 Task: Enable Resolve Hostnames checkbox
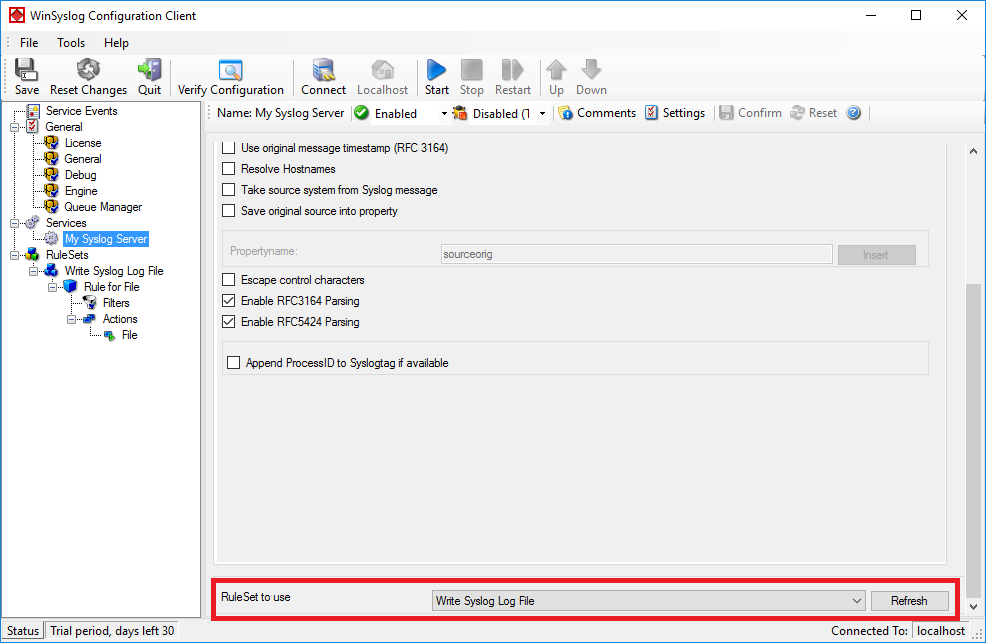pos(229,168)
